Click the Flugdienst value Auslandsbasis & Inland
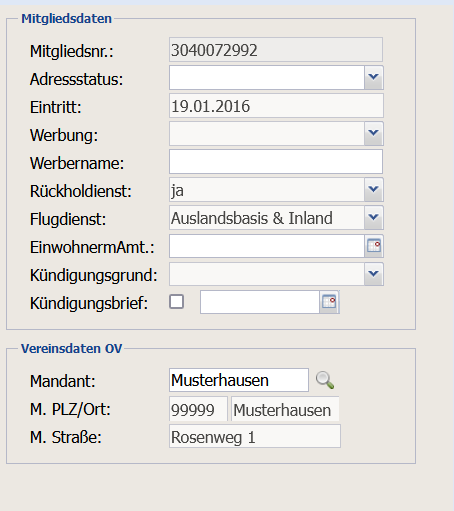Screen dimensions: 454x511 coord(252,218)
